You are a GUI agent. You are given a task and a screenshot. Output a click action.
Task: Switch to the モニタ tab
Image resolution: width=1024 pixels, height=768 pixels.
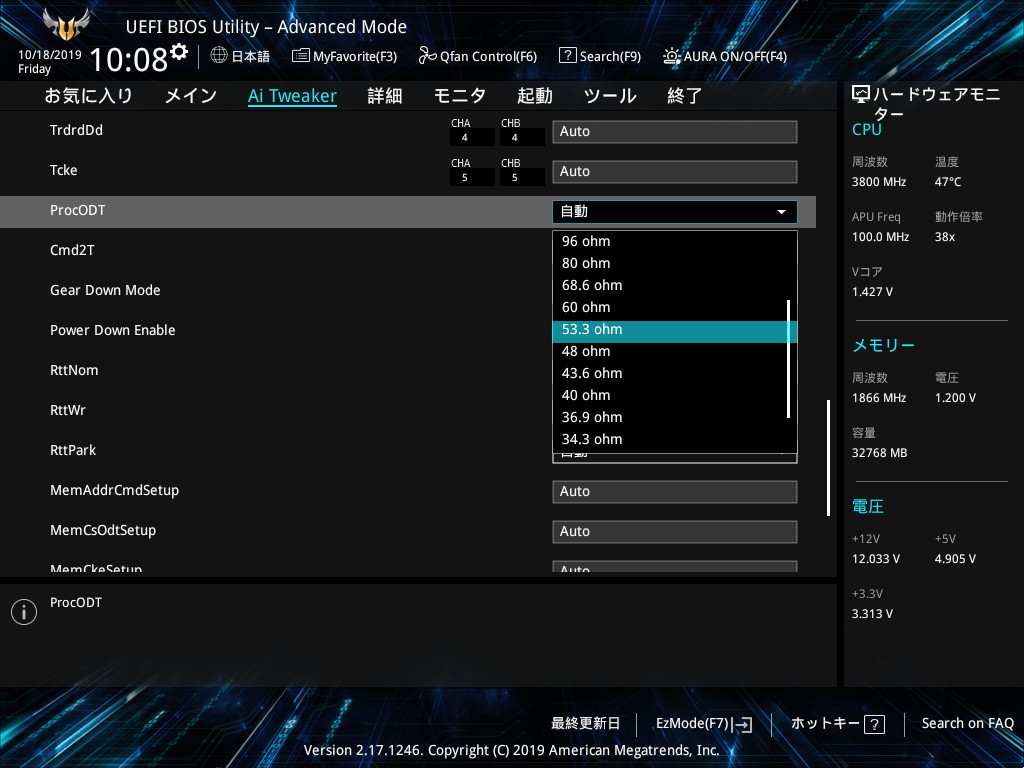pyautogui.click(x=460, y=96)
